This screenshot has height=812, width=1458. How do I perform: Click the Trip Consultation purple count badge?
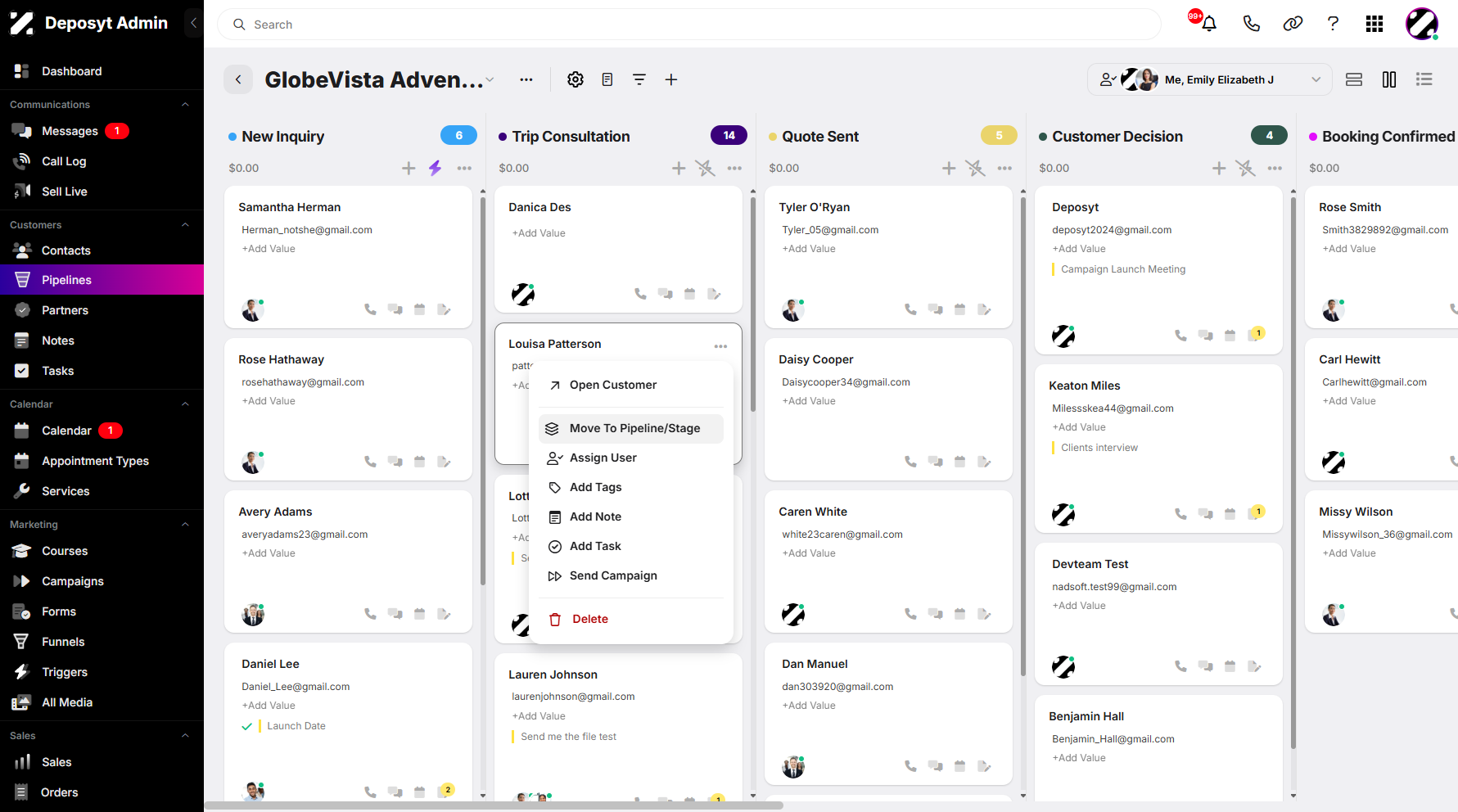pos(729,135)
